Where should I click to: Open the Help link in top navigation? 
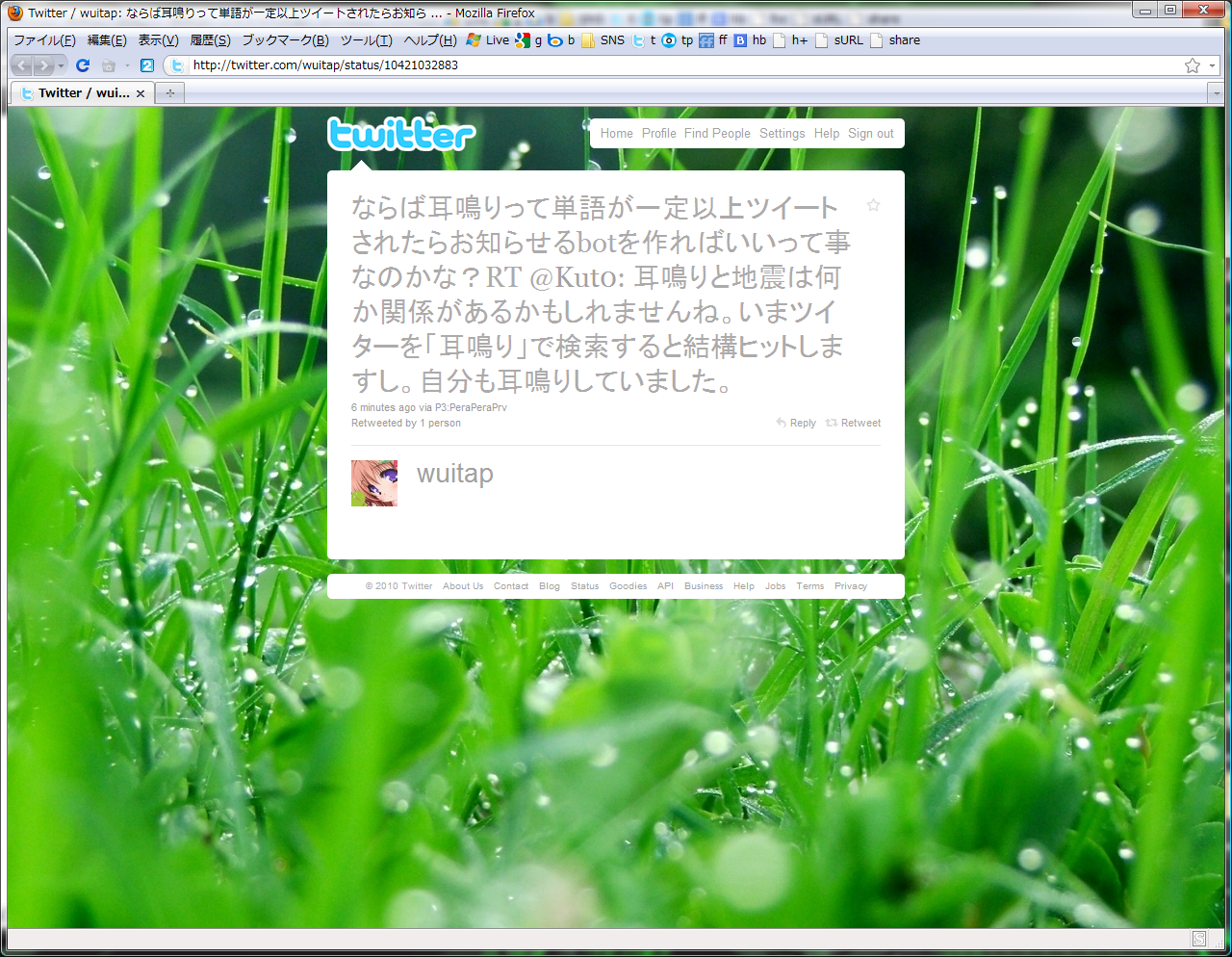point(827,134)
